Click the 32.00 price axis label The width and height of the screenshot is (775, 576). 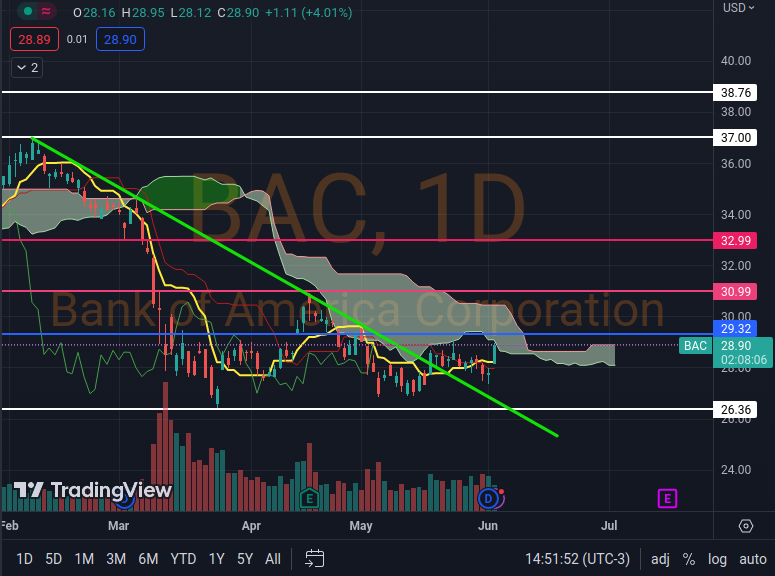tap(735, 266)
